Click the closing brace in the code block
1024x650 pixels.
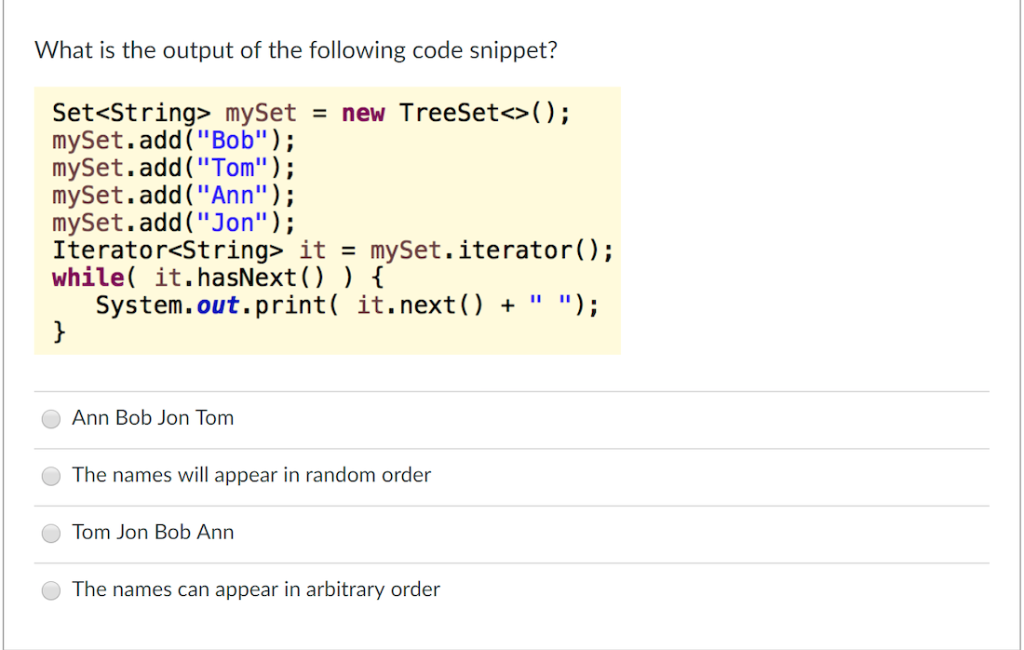pos(59,331)
